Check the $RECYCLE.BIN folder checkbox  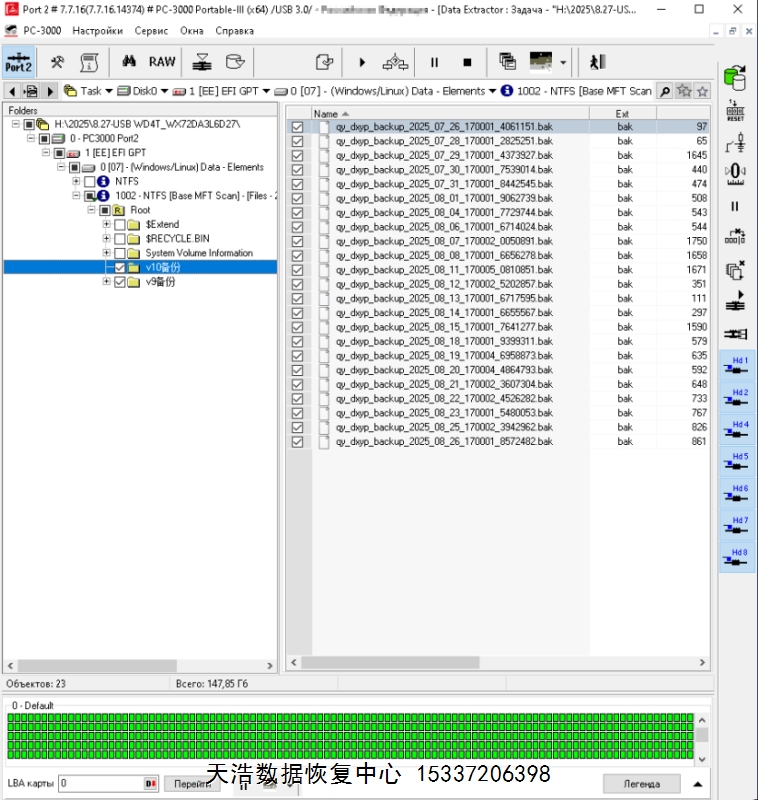coord(120,239)
